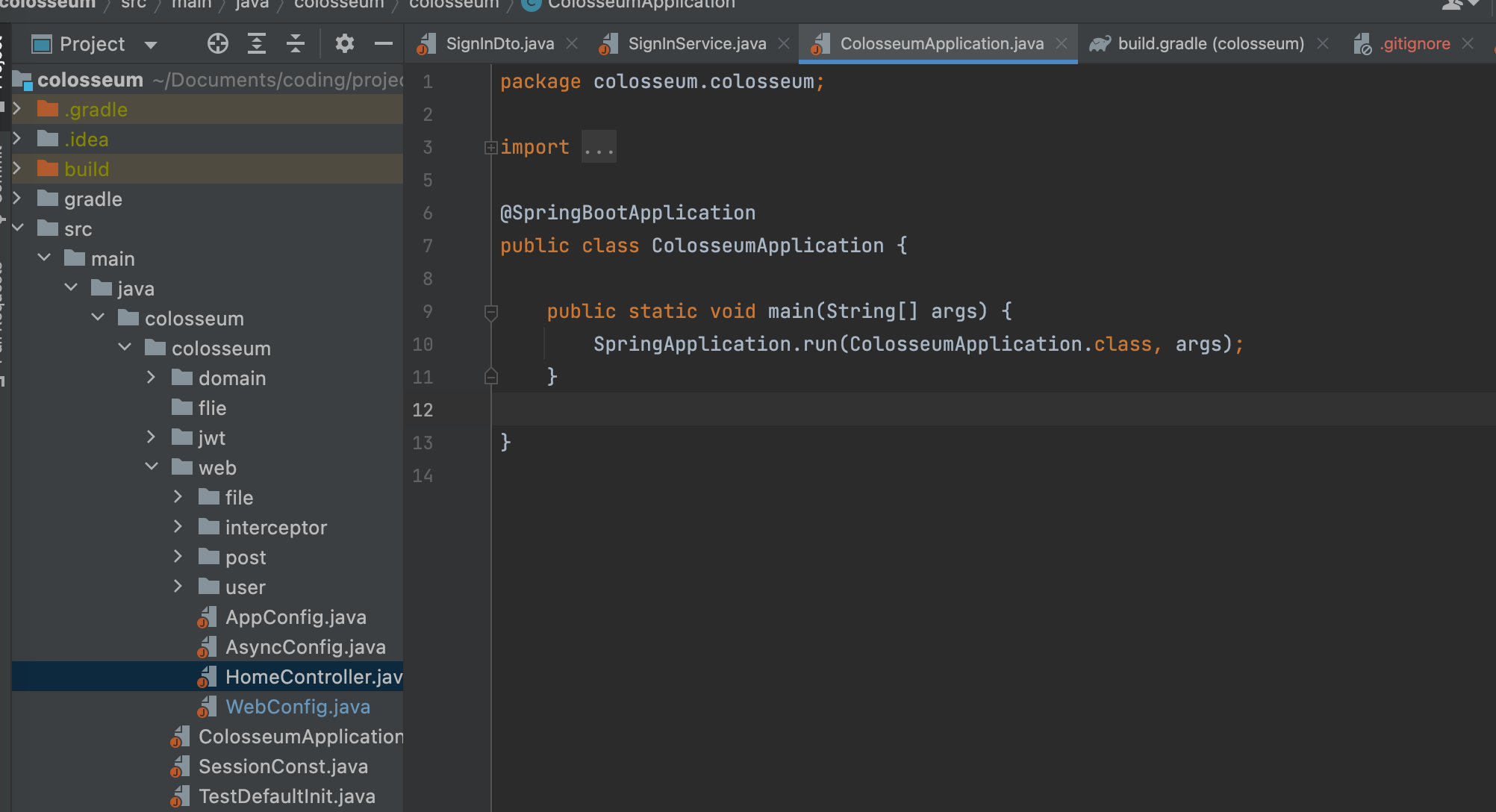Click the src breadcrumb in navigation bar

(134, 4)
